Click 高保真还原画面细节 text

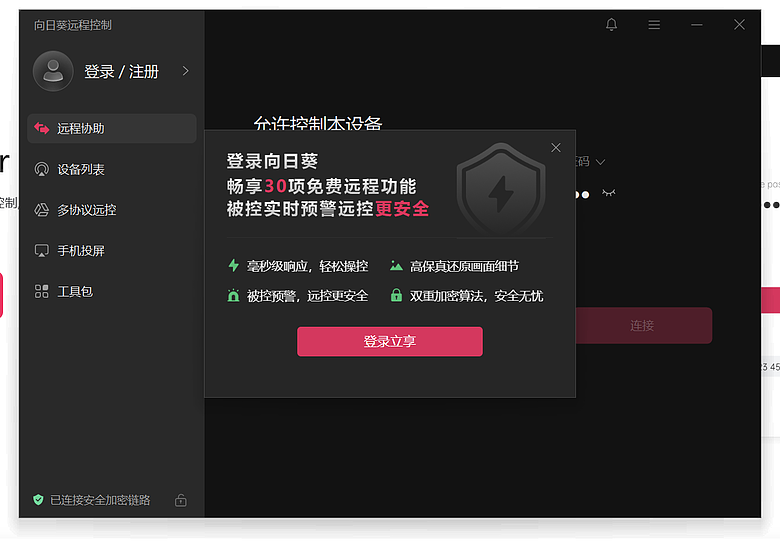464,267
